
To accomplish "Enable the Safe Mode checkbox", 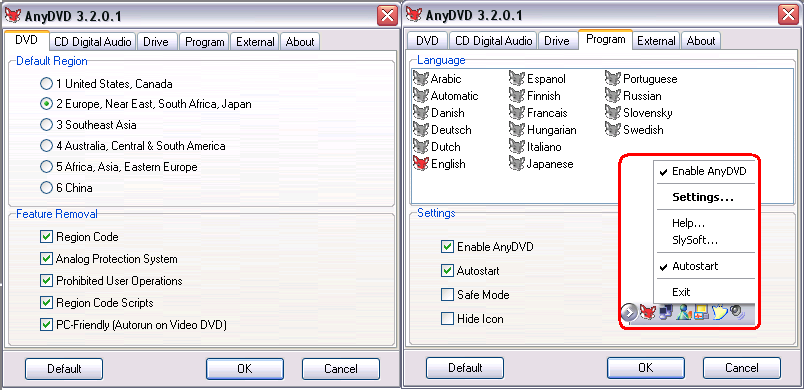I will pyautogui.click(x=447, y=295).
